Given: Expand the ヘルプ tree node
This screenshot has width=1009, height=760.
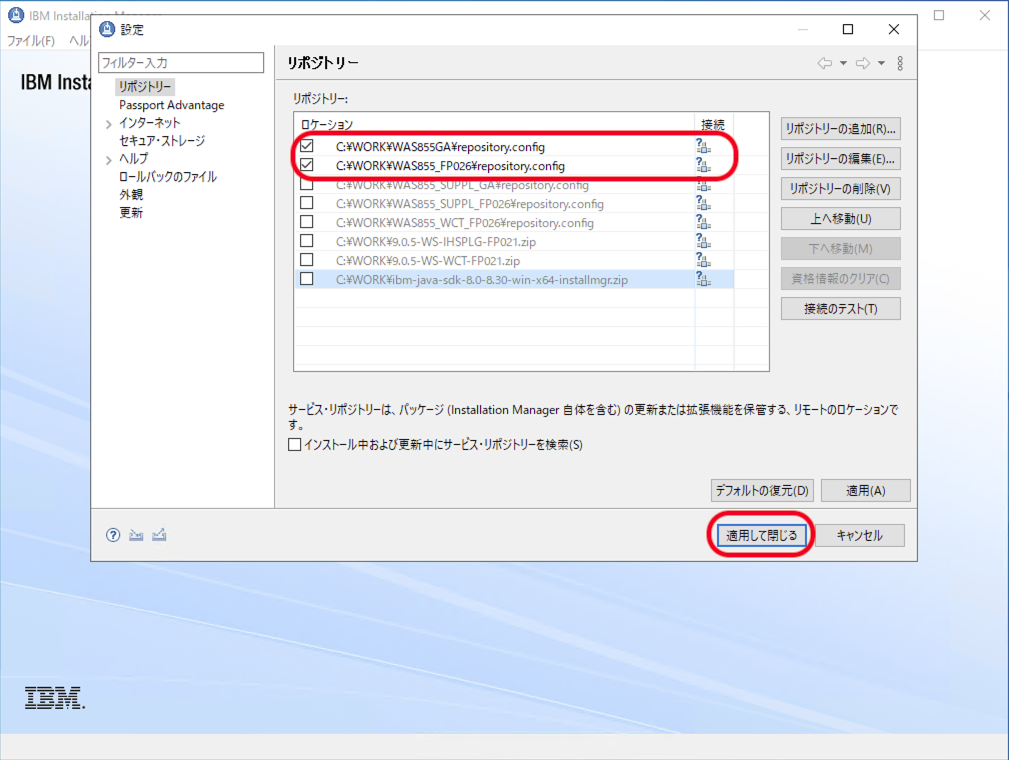Looking at the screenshot, I should click(109, 160).
